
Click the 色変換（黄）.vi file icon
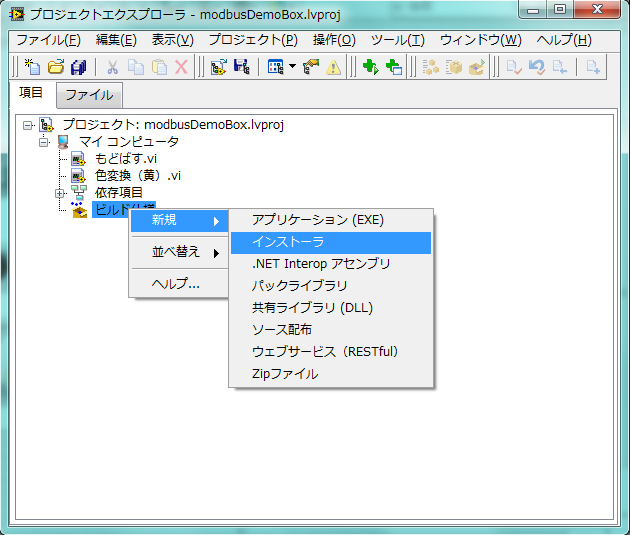(78, 176)
